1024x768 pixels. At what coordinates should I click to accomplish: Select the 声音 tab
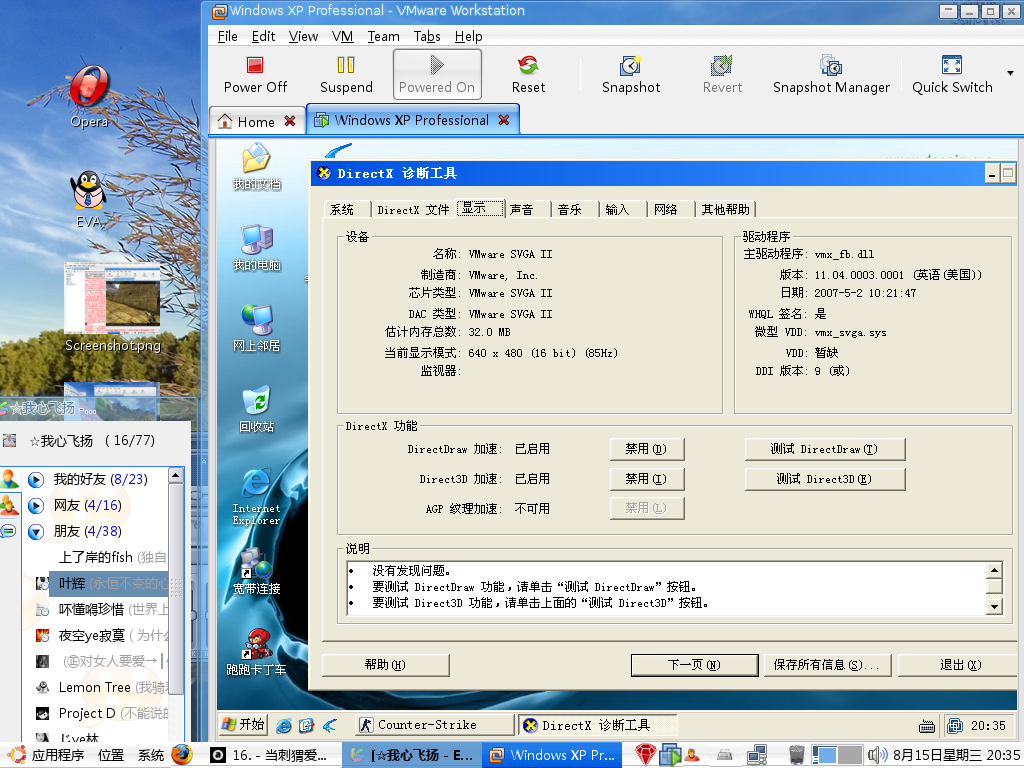click(x=521, y=210)
